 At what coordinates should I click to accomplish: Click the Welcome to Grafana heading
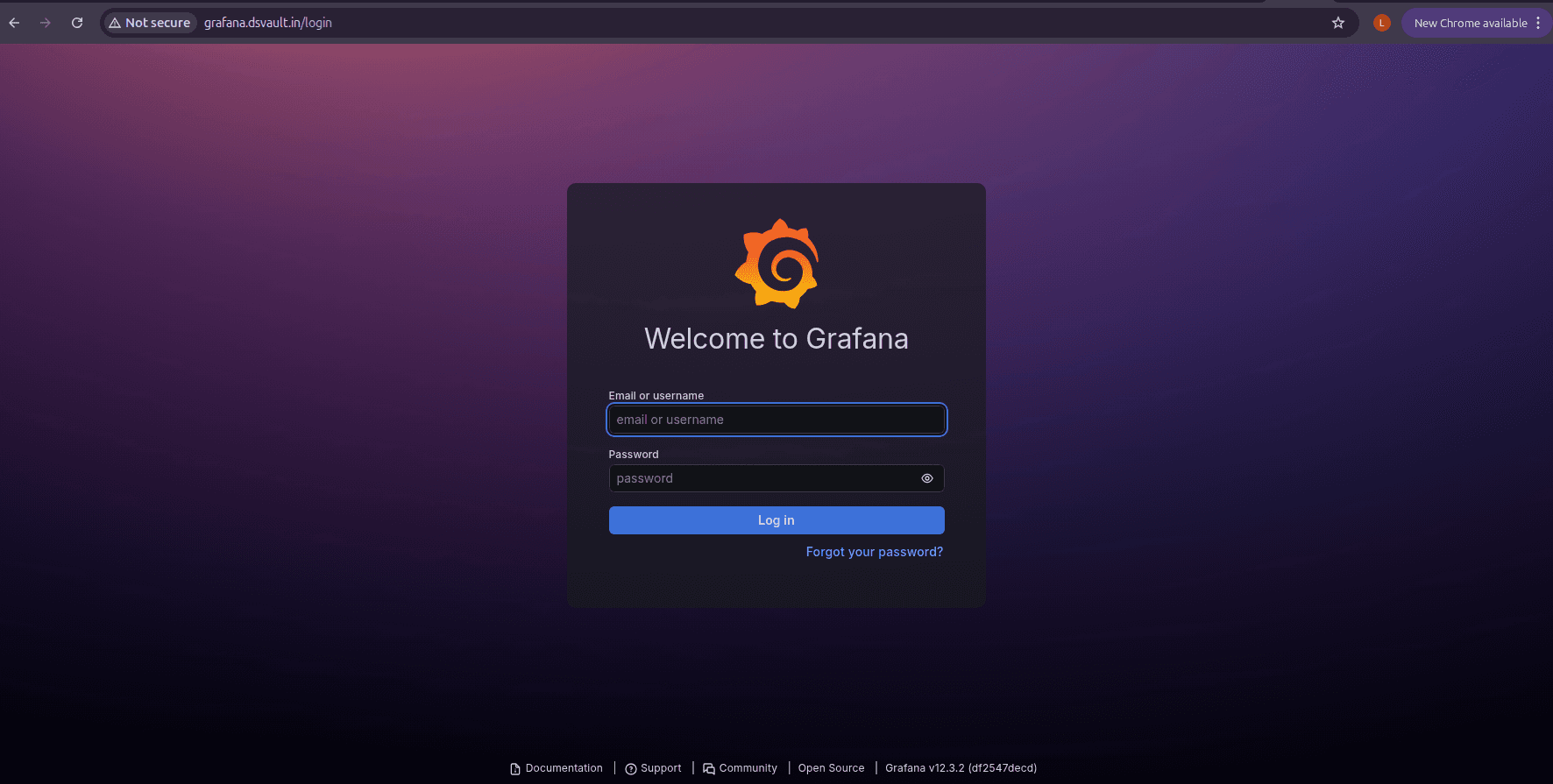point(776,339)
